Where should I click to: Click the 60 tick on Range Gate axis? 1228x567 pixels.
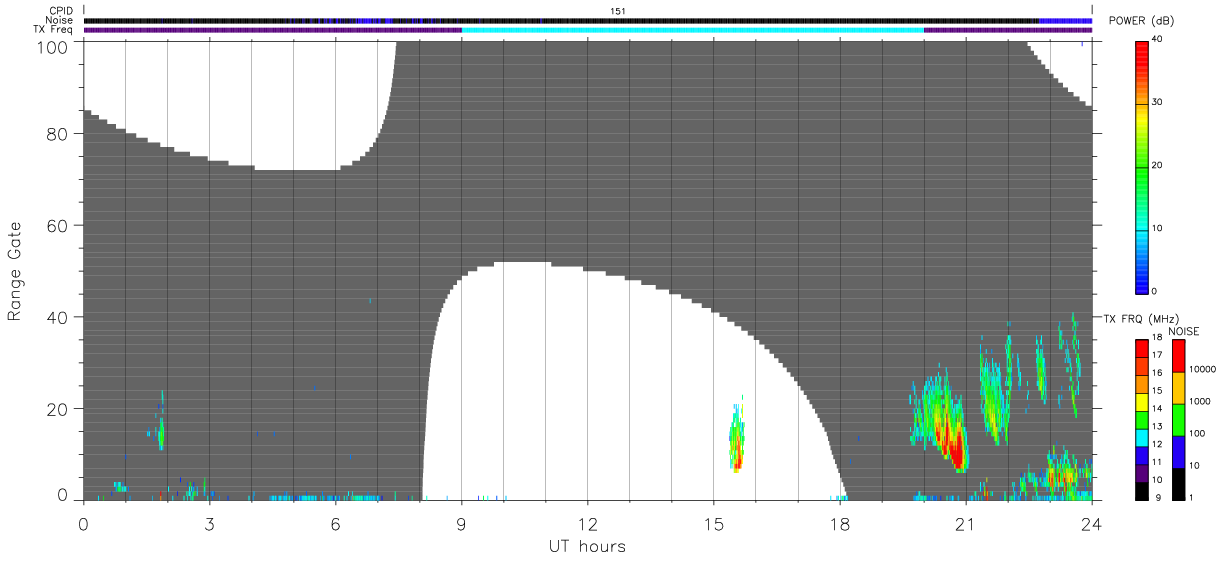(x=57, y=226)
